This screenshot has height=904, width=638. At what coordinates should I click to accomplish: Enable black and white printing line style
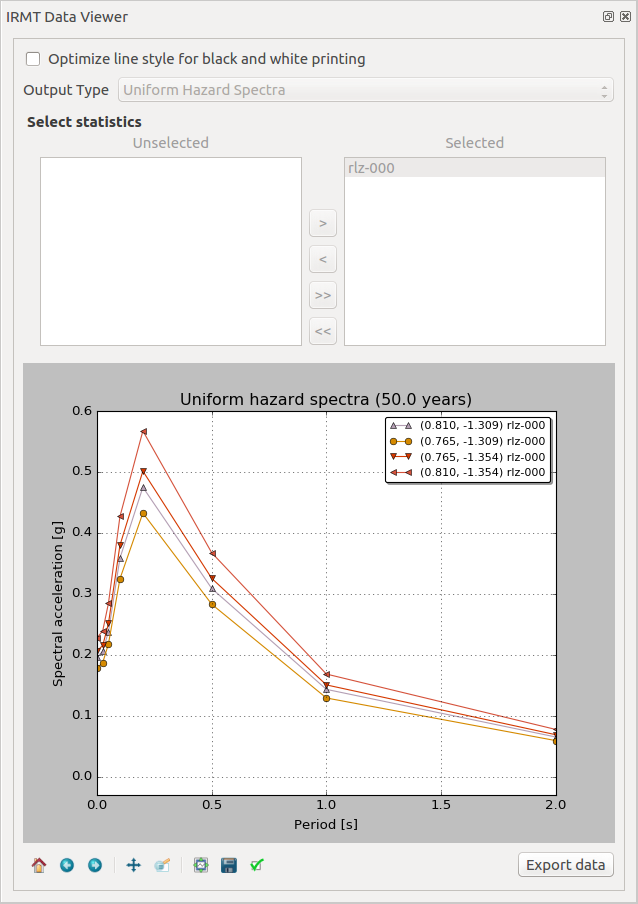pos(34,59)
